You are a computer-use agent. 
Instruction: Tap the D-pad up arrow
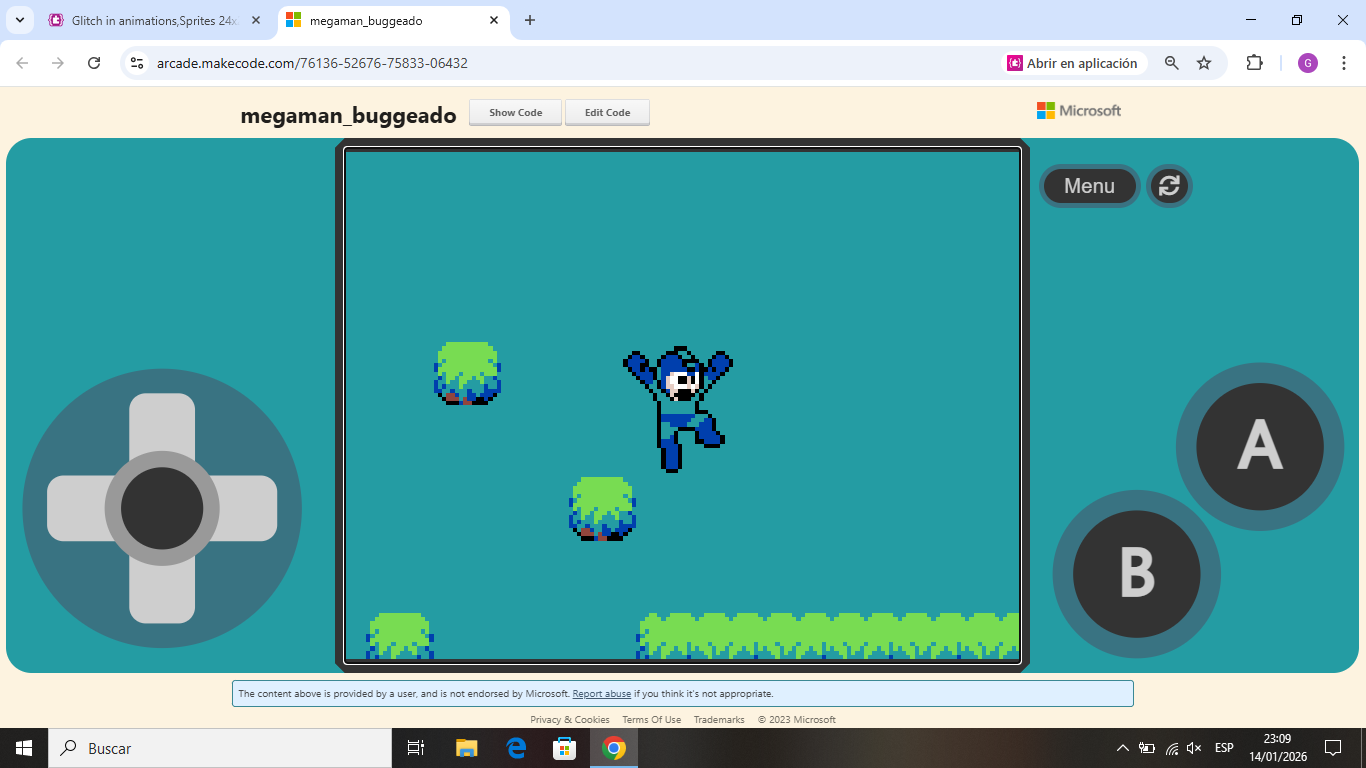pyautogui.click(x=162, y=423)
